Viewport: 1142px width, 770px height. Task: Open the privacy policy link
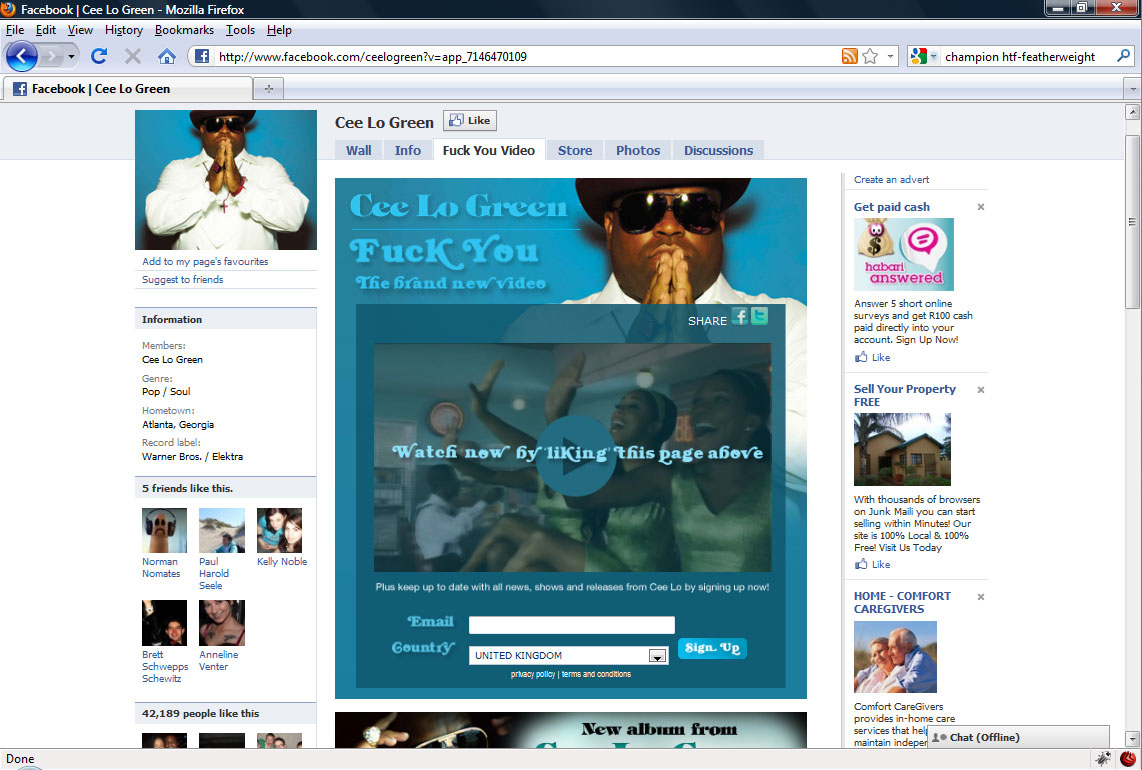[533, 674]
